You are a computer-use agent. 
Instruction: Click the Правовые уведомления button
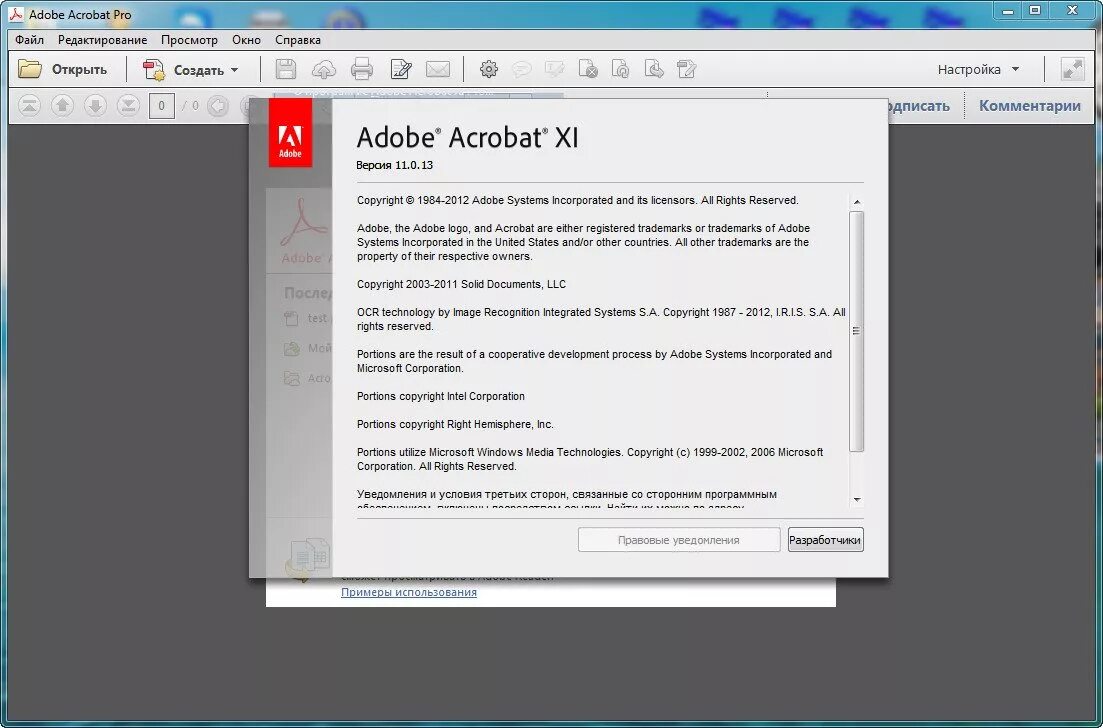tap(679, 540)
